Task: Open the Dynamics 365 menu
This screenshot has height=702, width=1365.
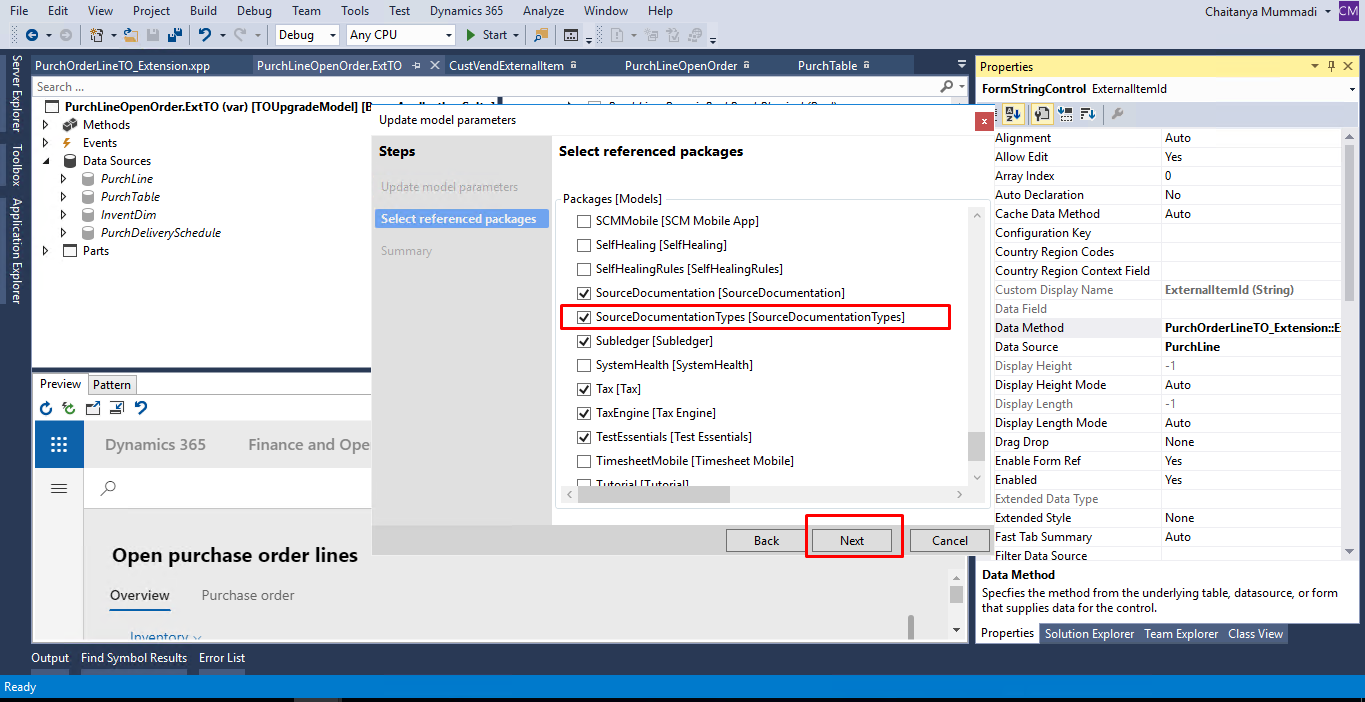Action: coord(466,11)
